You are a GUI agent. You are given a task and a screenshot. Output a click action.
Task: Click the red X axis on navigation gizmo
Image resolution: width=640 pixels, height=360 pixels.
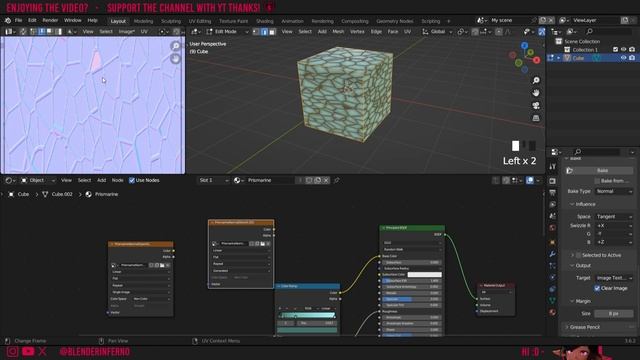(x=537, y=60)
